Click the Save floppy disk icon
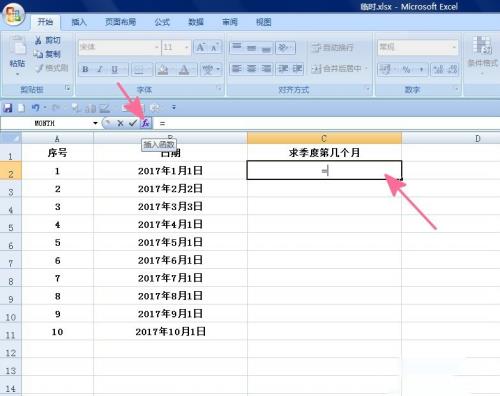Viewport: 500px width, 396px height. pos(8,108)
